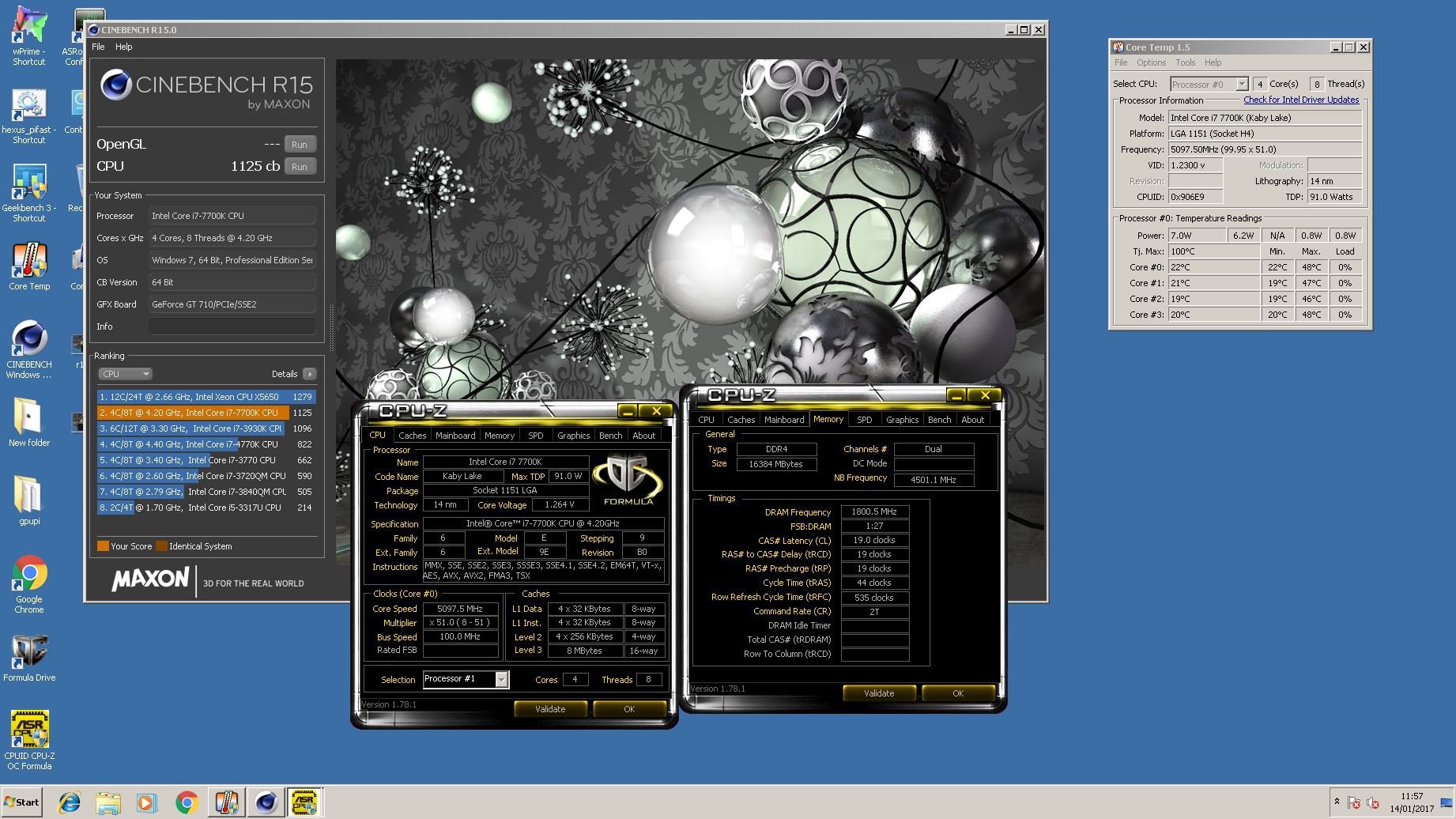
Task: Open Windows Explorer from the taskbar
Action: (x=108, y=802)
